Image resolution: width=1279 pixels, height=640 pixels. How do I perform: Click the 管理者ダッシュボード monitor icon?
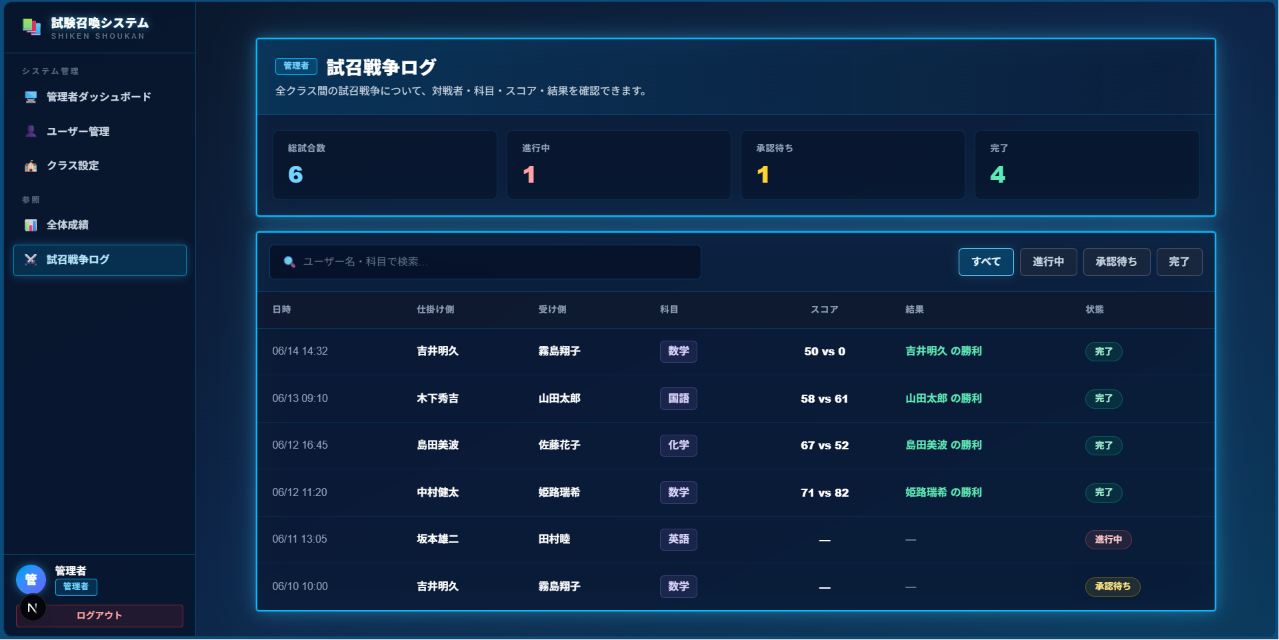31,97
